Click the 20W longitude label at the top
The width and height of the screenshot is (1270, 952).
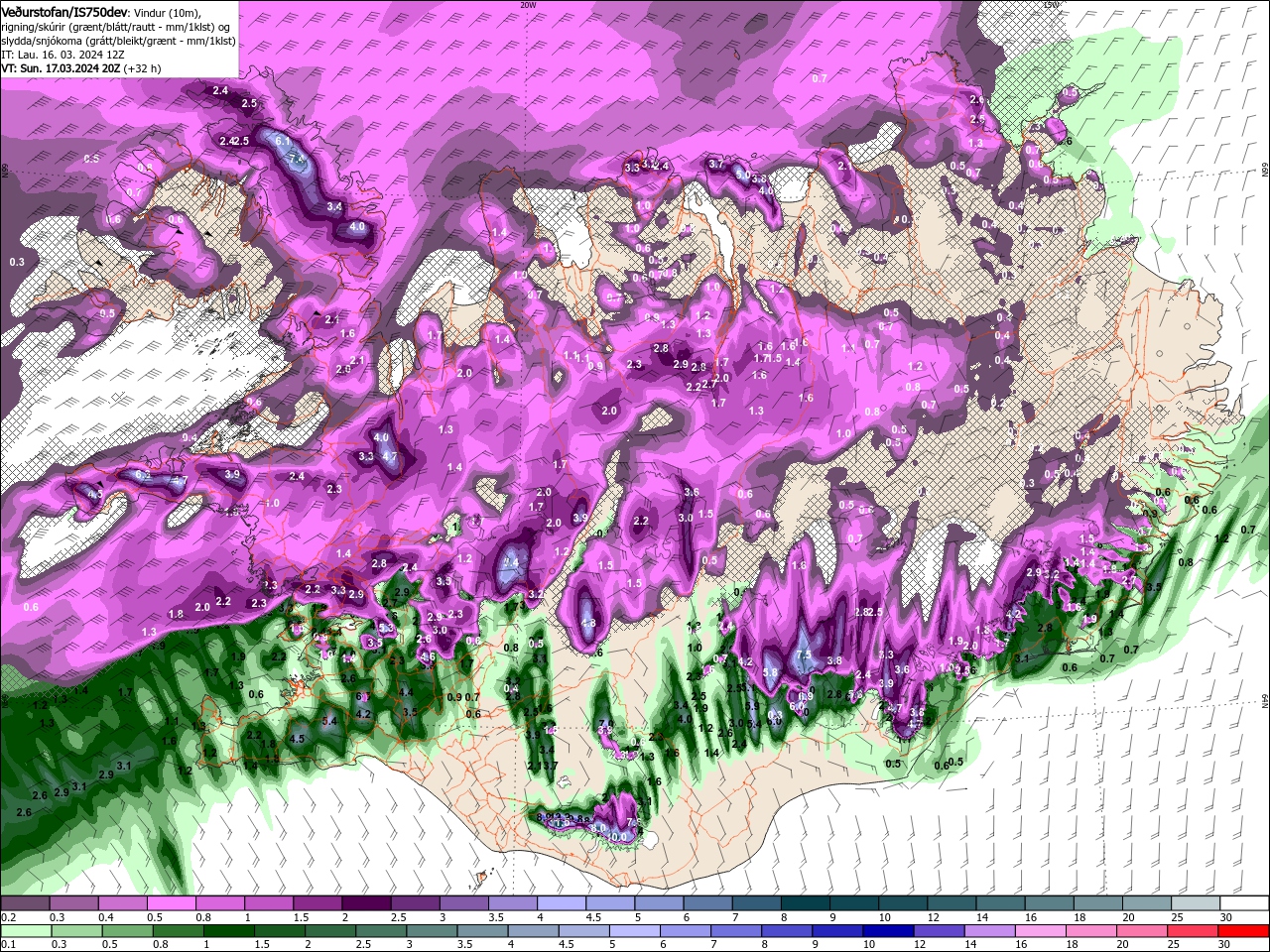pyautogui.click(x=528, y=5)
